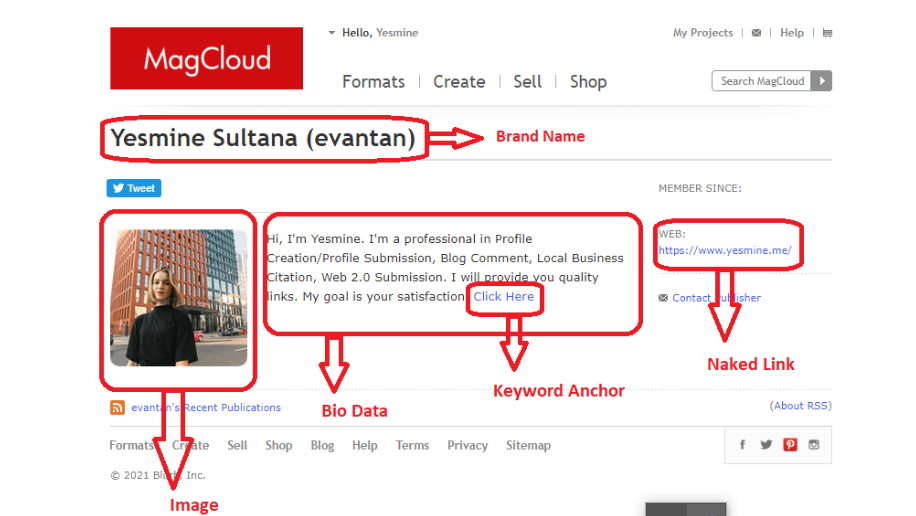Click inside the Search MagCloud field
The image size is (916, 516).
762,81
